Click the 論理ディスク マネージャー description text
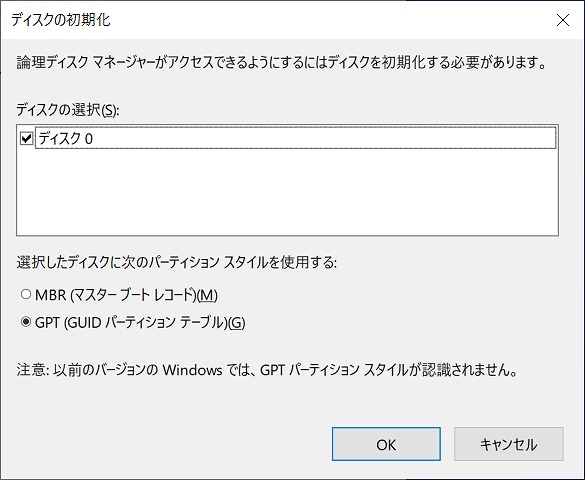The width and height of the screenshot is (585, 480). (x=282, y=62)
